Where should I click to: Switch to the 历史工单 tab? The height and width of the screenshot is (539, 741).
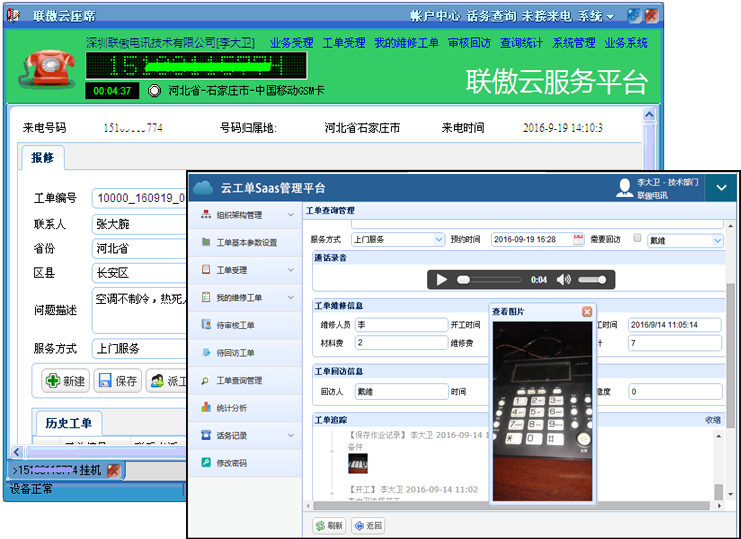point(68,423)
